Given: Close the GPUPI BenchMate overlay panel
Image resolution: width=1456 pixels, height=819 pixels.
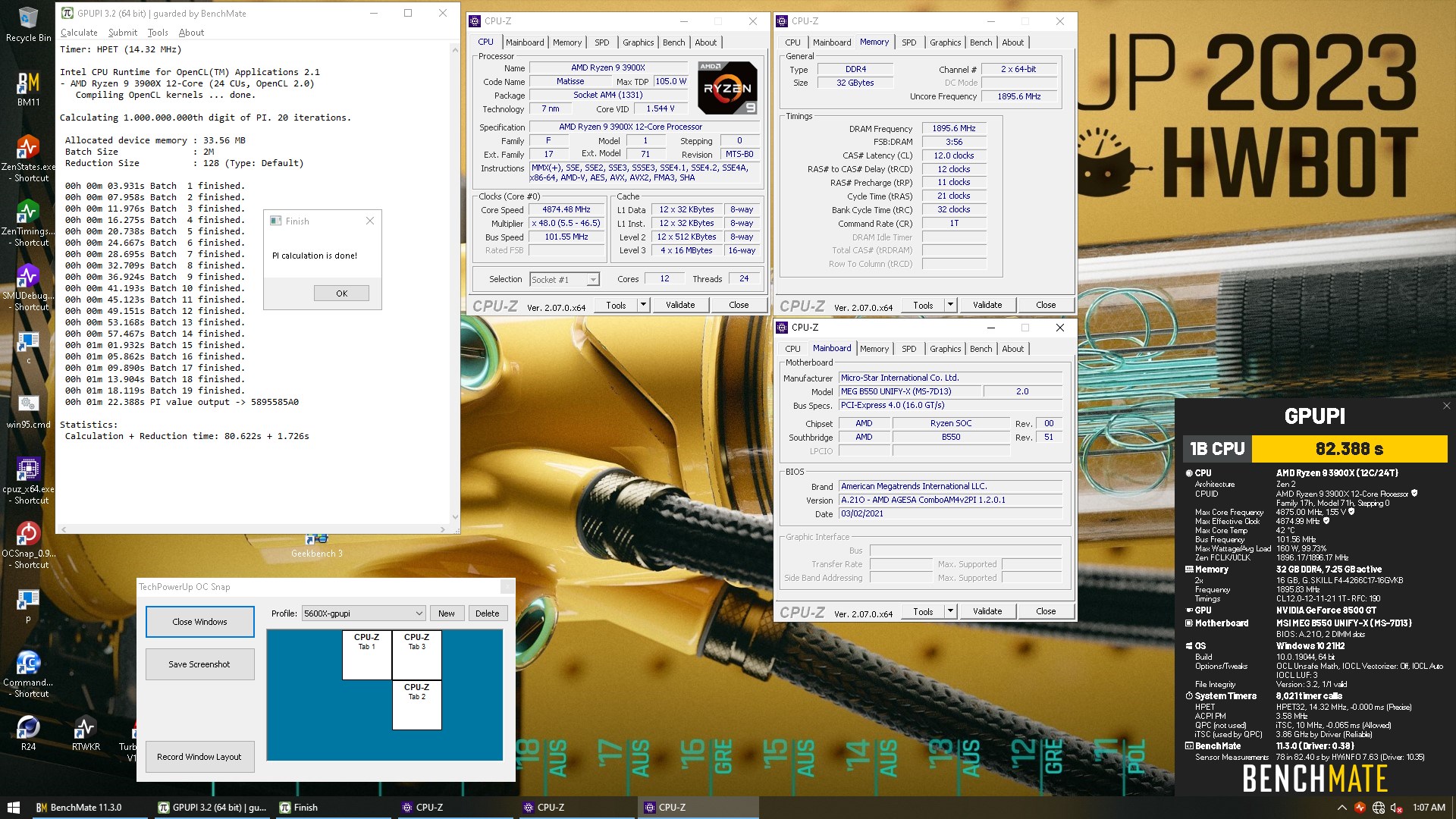Looking at the screenshot, I should click(x=1446, y=406).
